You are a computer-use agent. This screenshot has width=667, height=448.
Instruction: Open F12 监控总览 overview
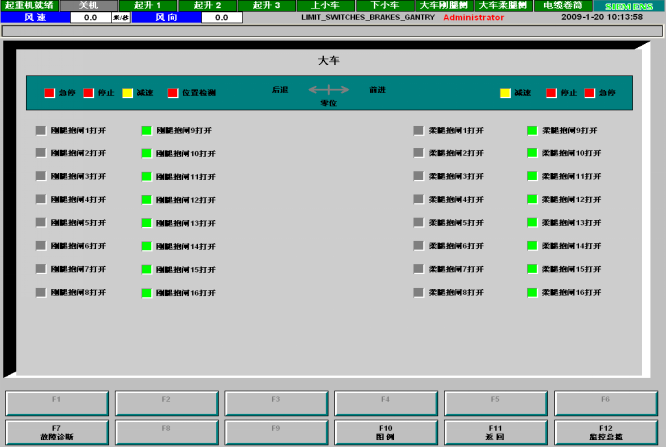(605, 432)
